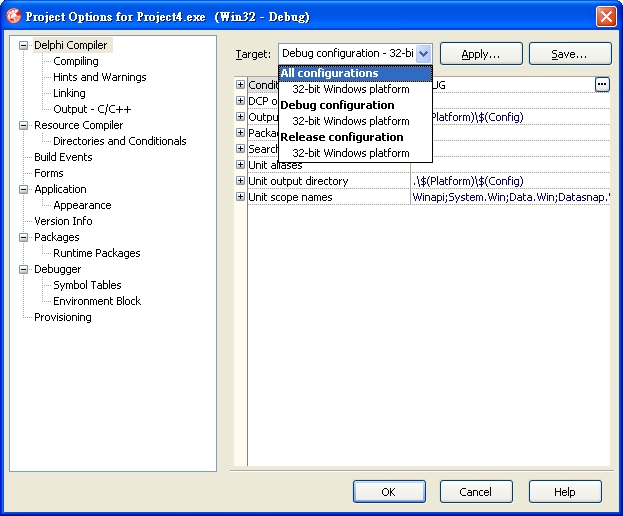Open the ellipsis editor for Conditional defines
This screenshot has width=623, height=516.
point(602,84)
